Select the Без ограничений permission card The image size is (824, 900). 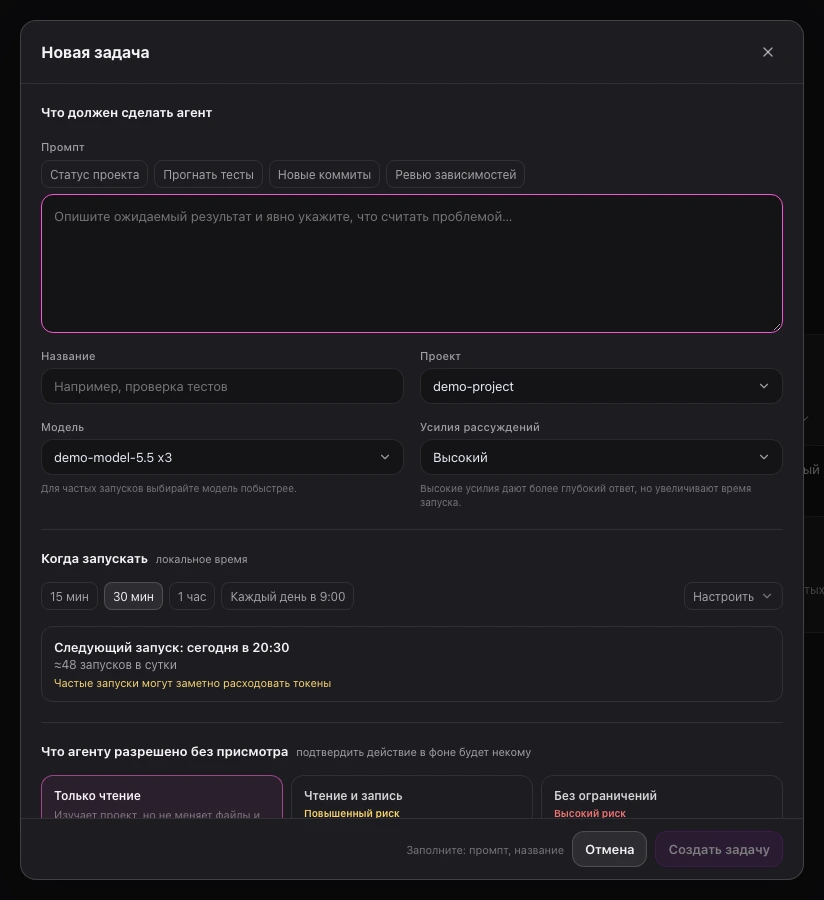(662, 797)
